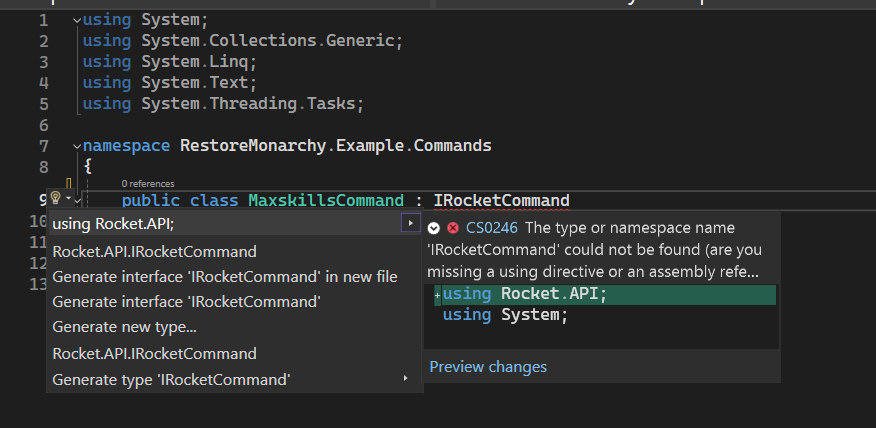
Task: Choose the first Rocket.API.IRocketCommand suggestion
Action: point(154,251)
